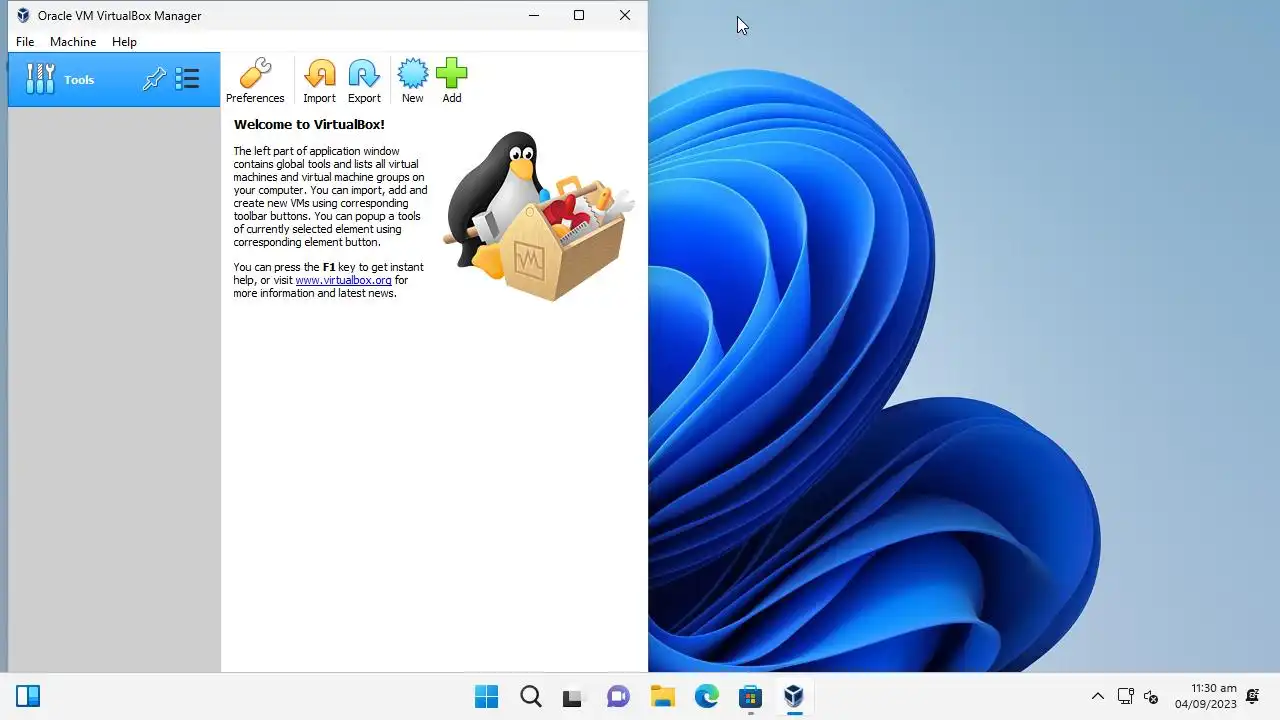Expand the hidden system tray icons
Image resolution: width=1280 pixels, height=720 pixels.
pyautogui.click(x=1097, y=697)
